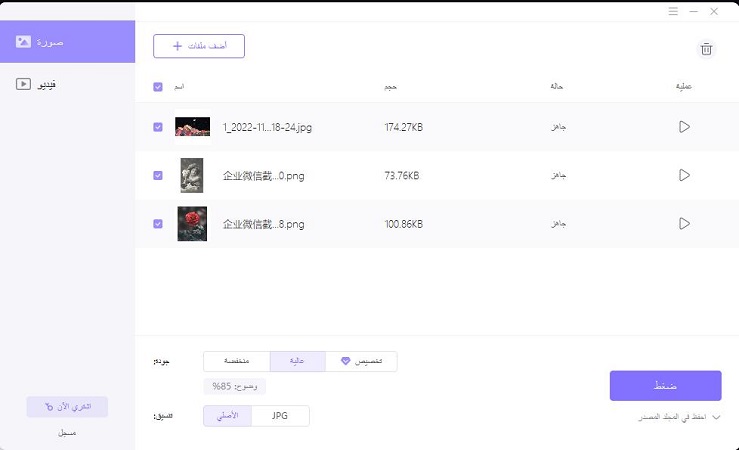Choose the low quality option منخفضة
This screenshot has width=739, height=450.
coord(237,361)
